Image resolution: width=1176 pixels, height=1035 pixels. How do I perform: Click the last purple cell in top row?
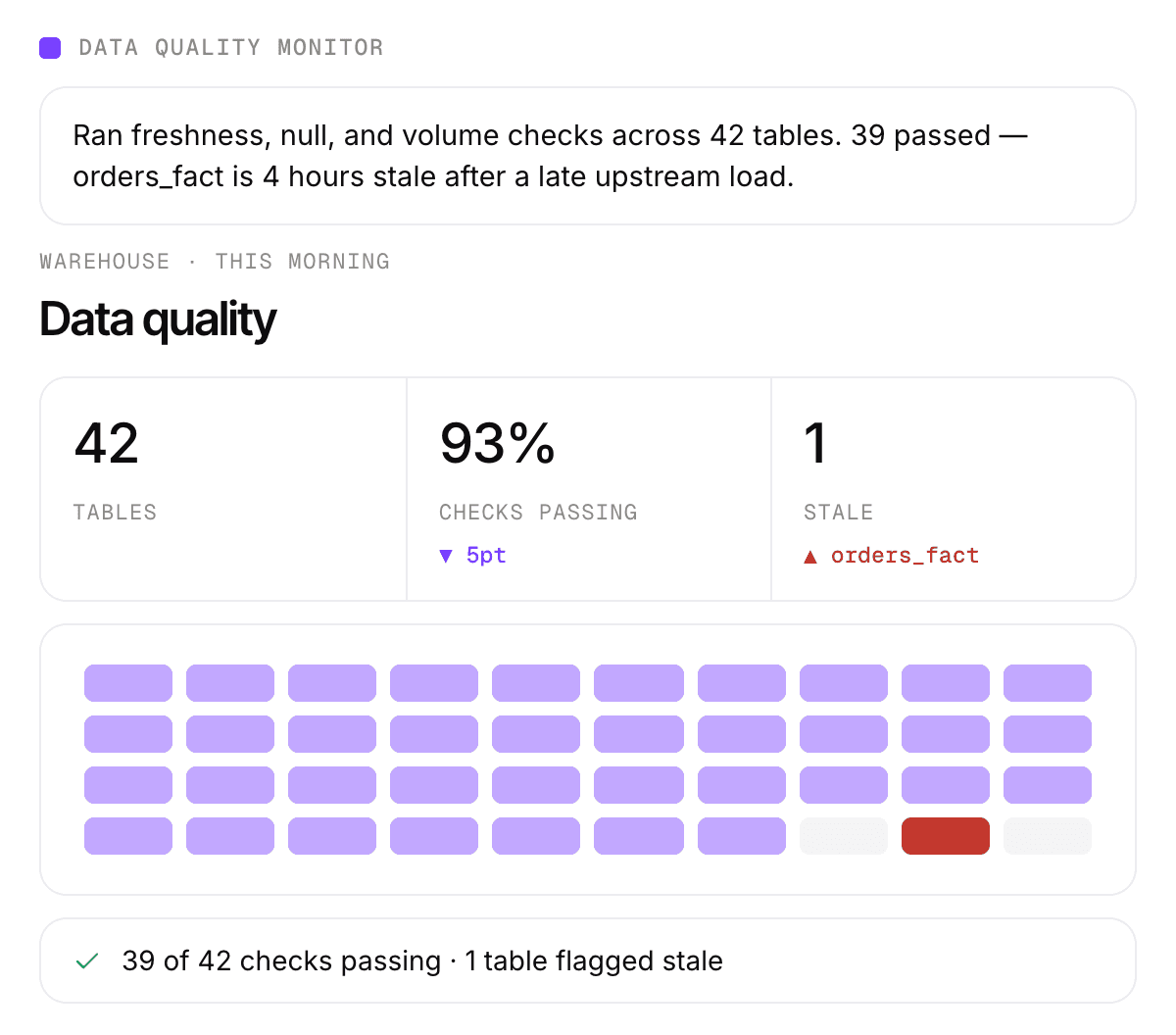coord(1048,683)
